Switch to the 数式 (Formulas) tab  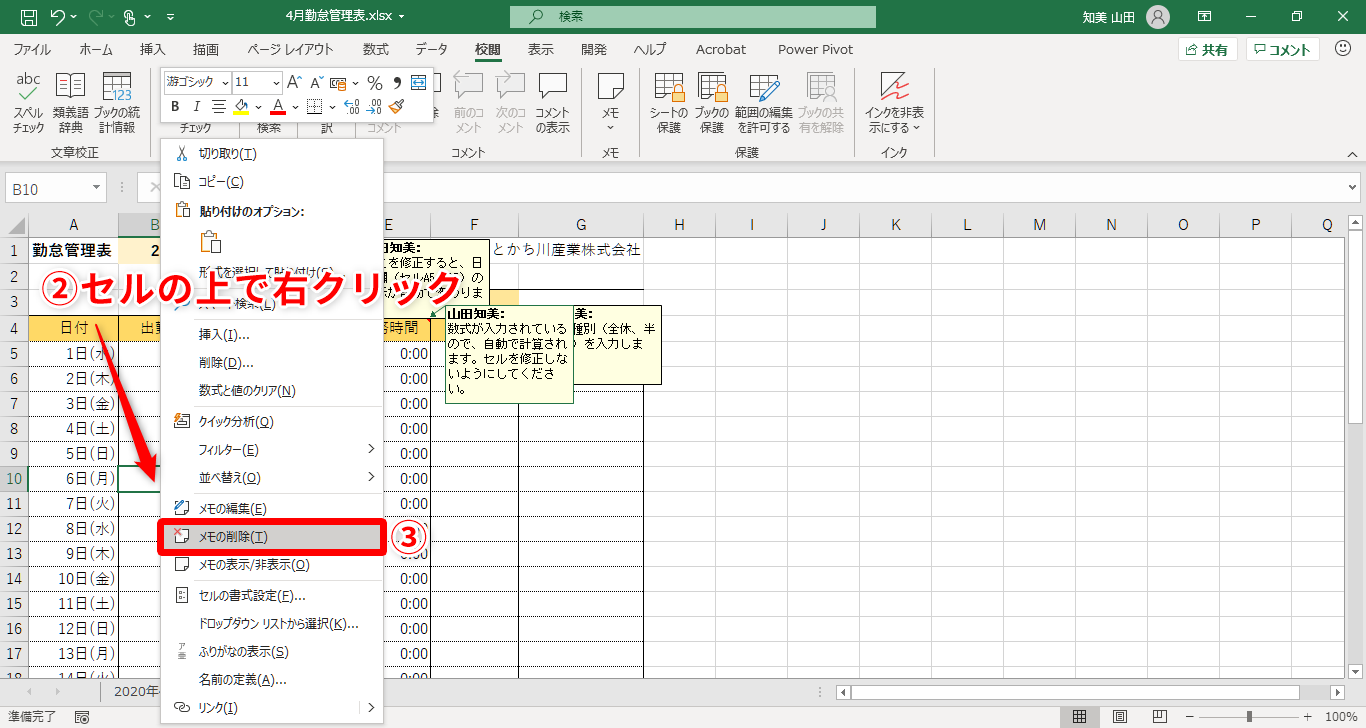pos(376,49)
